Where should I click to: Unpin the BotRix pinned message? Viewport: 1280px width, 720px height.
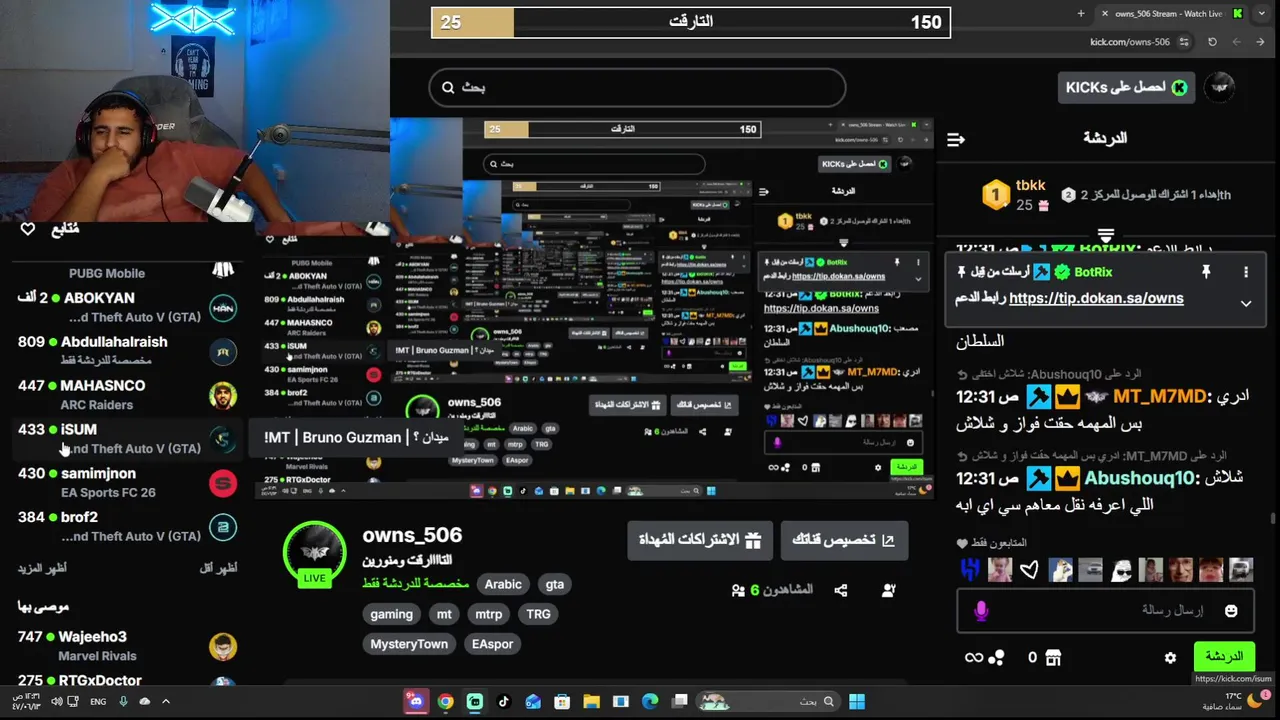point(1206,272)
